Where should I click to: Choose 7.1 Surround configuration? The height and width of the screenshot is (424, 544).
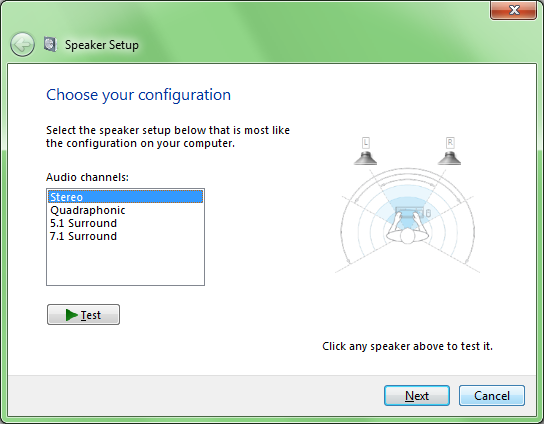pos(83,236)
